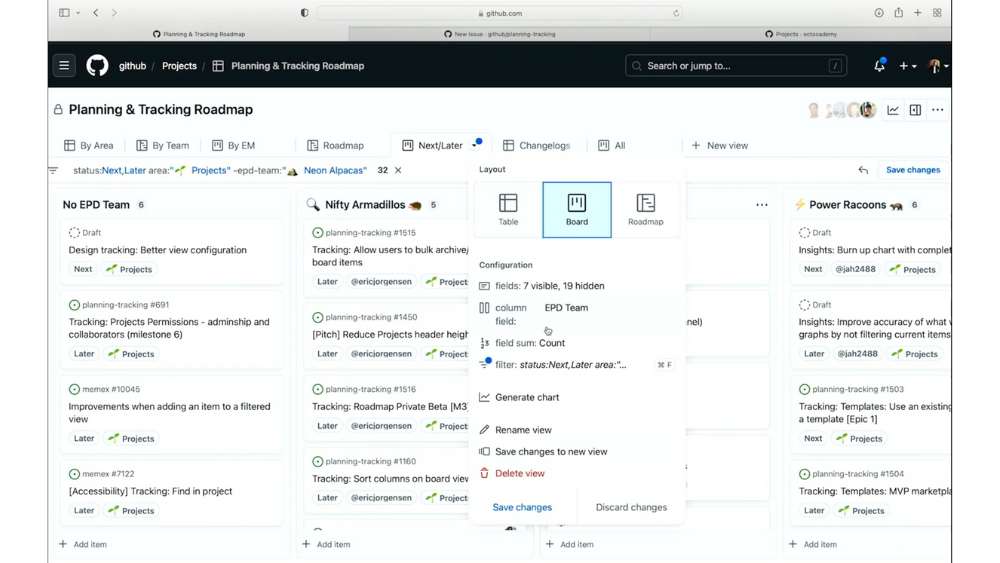The width and height of the screenshot is (1000, 563).
Task: Open Safari tab overview icon
Action: point(937,12)
